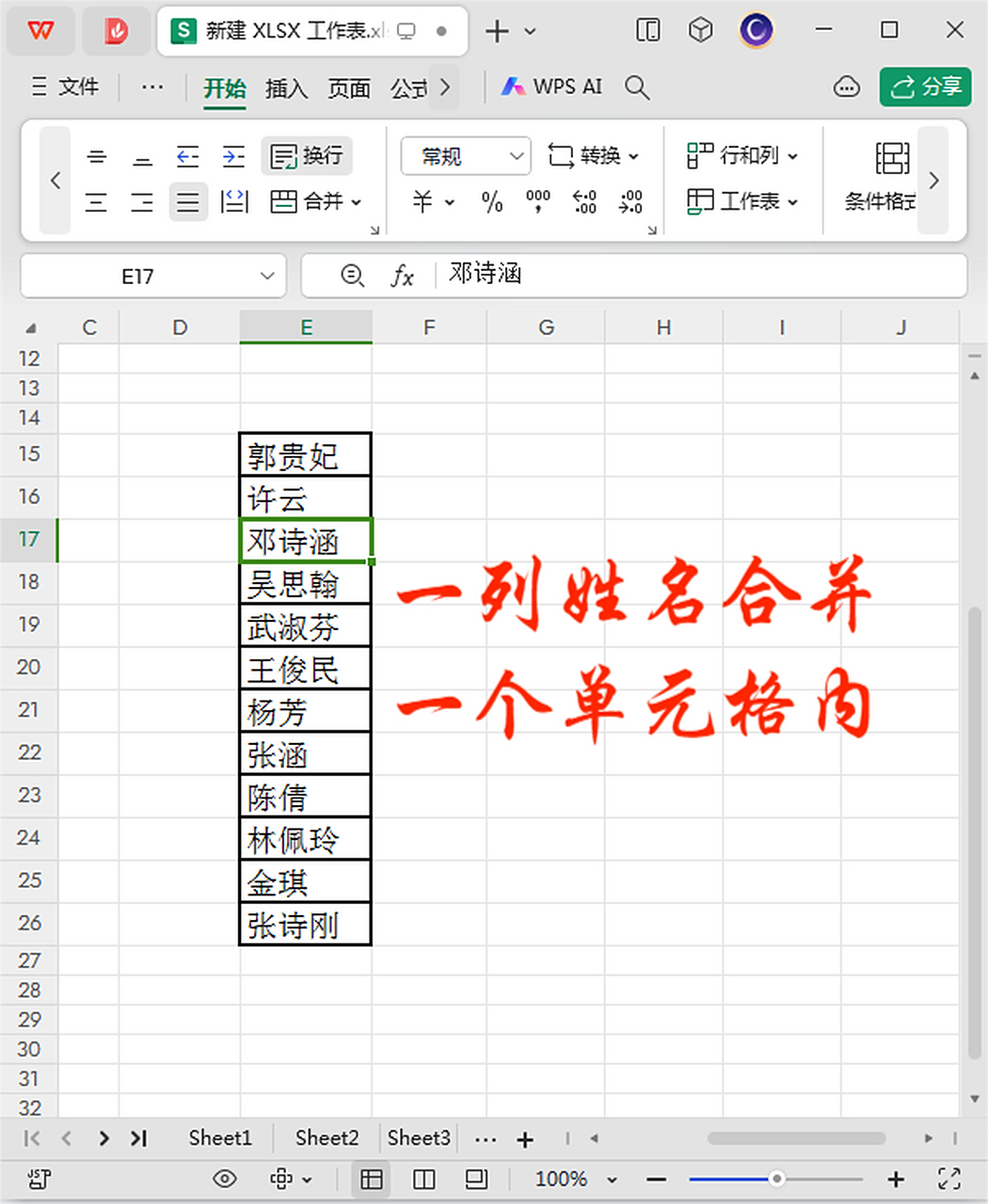The width and height of the screenshot is (988, 1204).
Task: Click the green 分享 share button
Action: pos(925,87)
